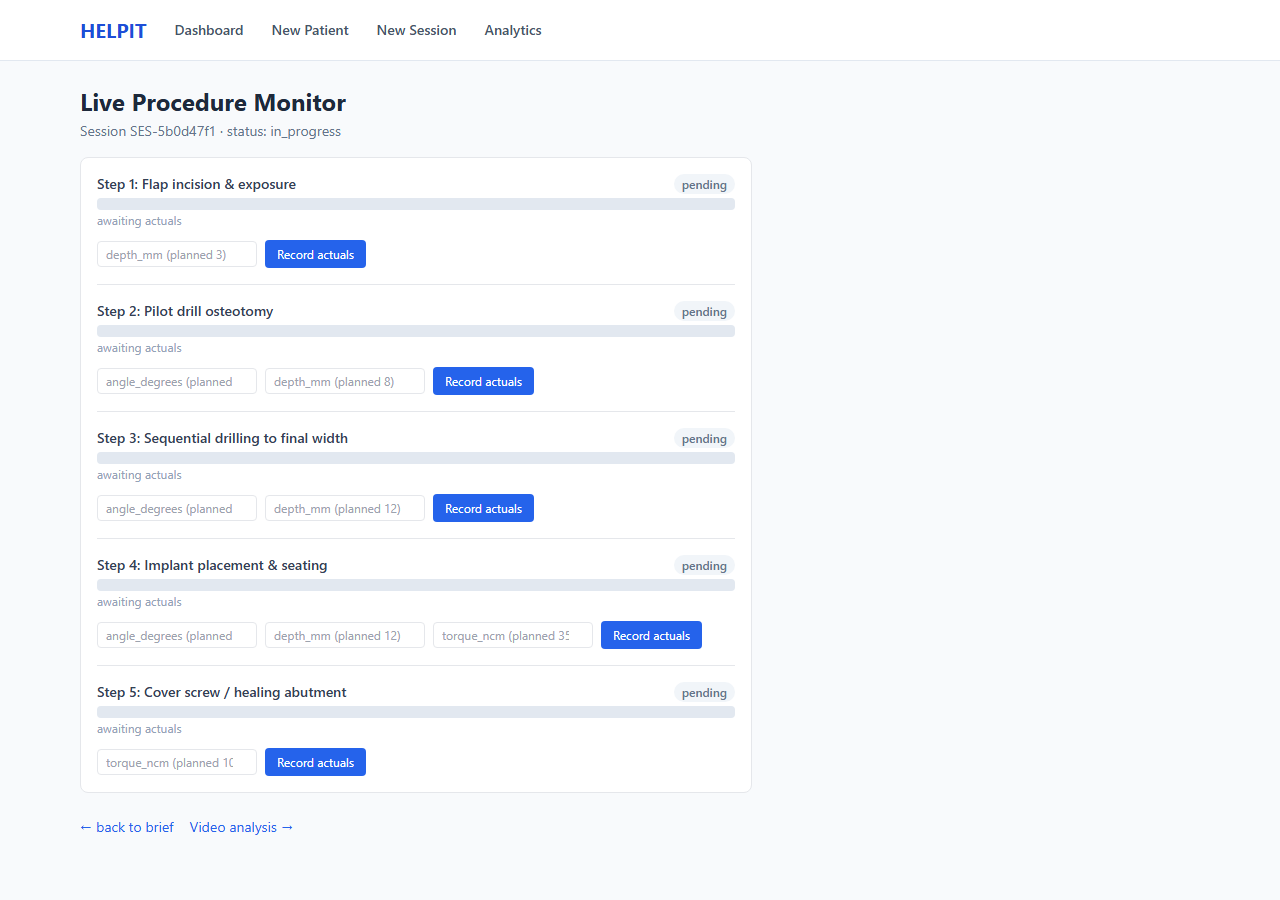
Task: Follow the back to brief link
Action: click(127, 827)
